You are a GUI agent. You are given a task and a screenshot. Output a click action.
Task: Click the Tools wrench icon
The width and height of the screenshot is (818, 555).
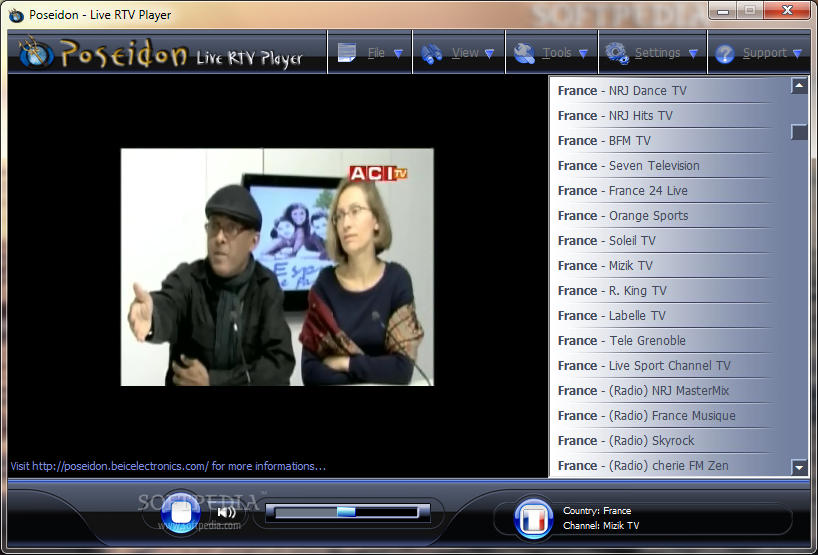click(524, 53)
